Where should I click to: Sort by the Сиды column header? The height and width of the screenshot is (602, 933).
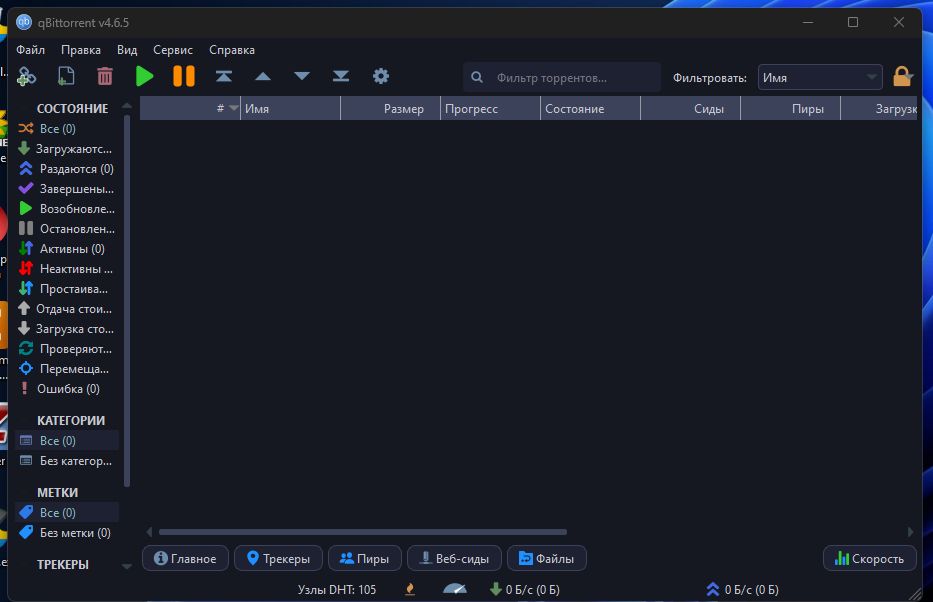pos(690,108)
